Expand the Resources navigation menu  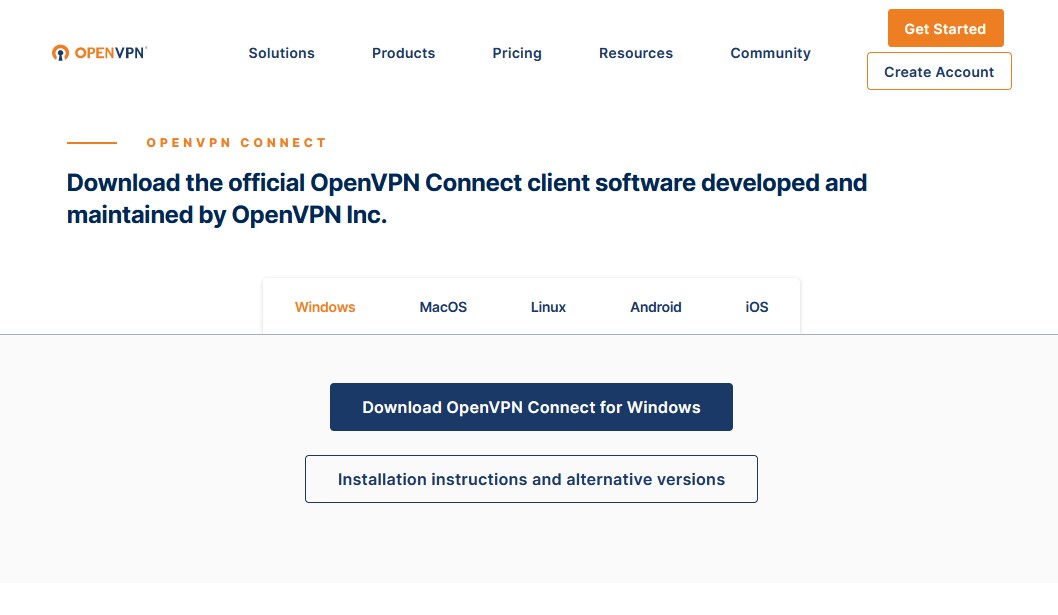coord(636,53)
